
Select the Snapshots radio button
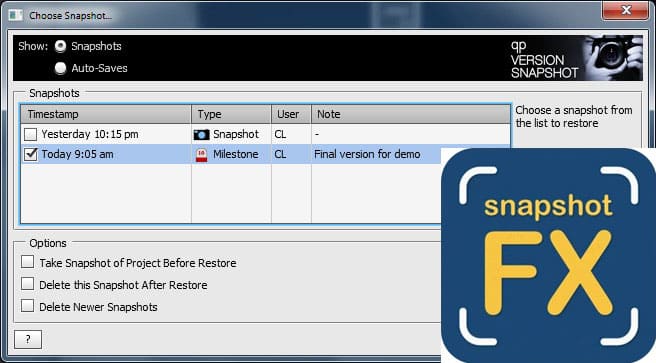click(x=61, y=46)
